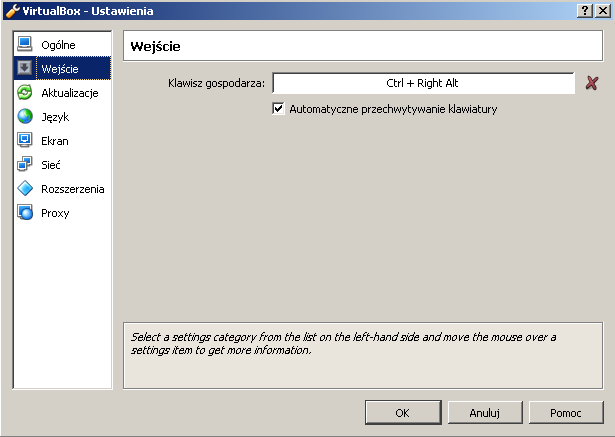Click the Wejście page heading
This screenshot has width=615, height=437.
(155, 46)
